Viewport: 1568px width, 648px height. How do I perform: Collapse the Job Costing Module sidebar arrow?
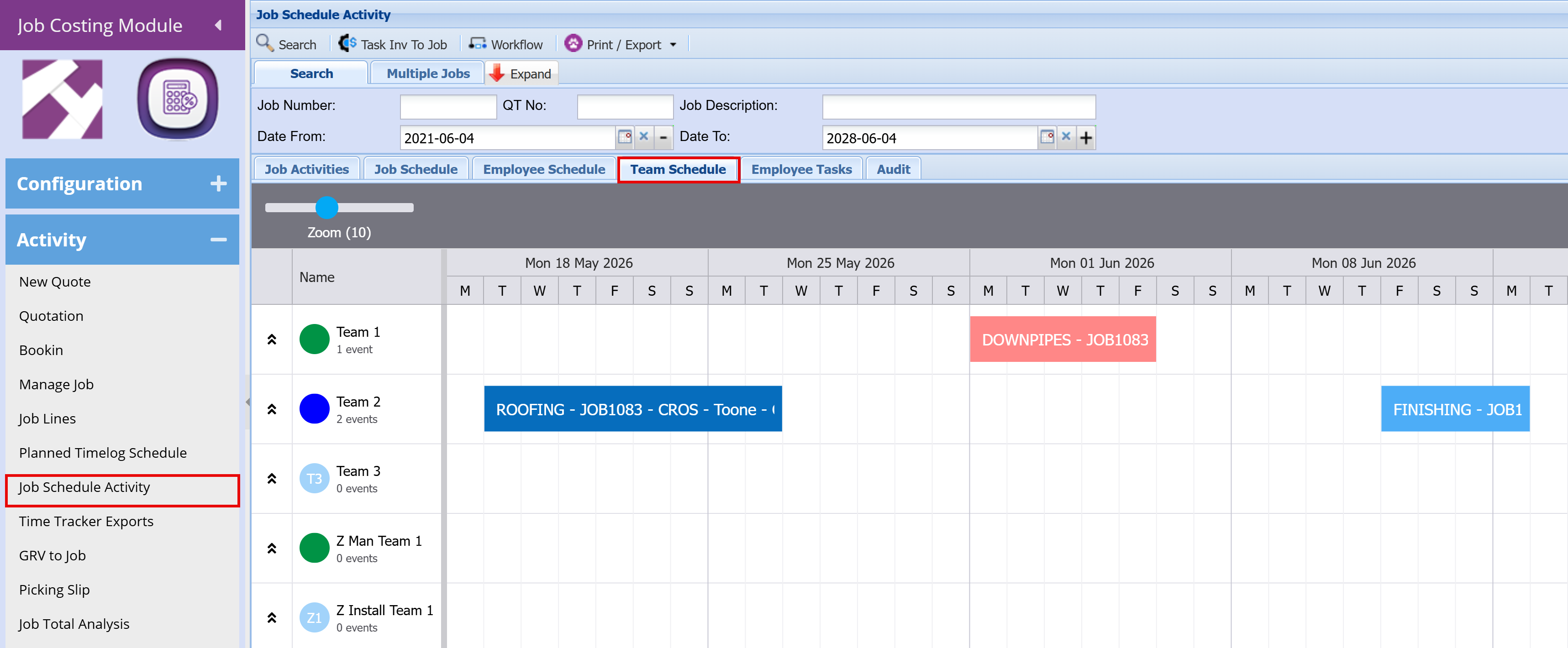[x=219, y=26]
